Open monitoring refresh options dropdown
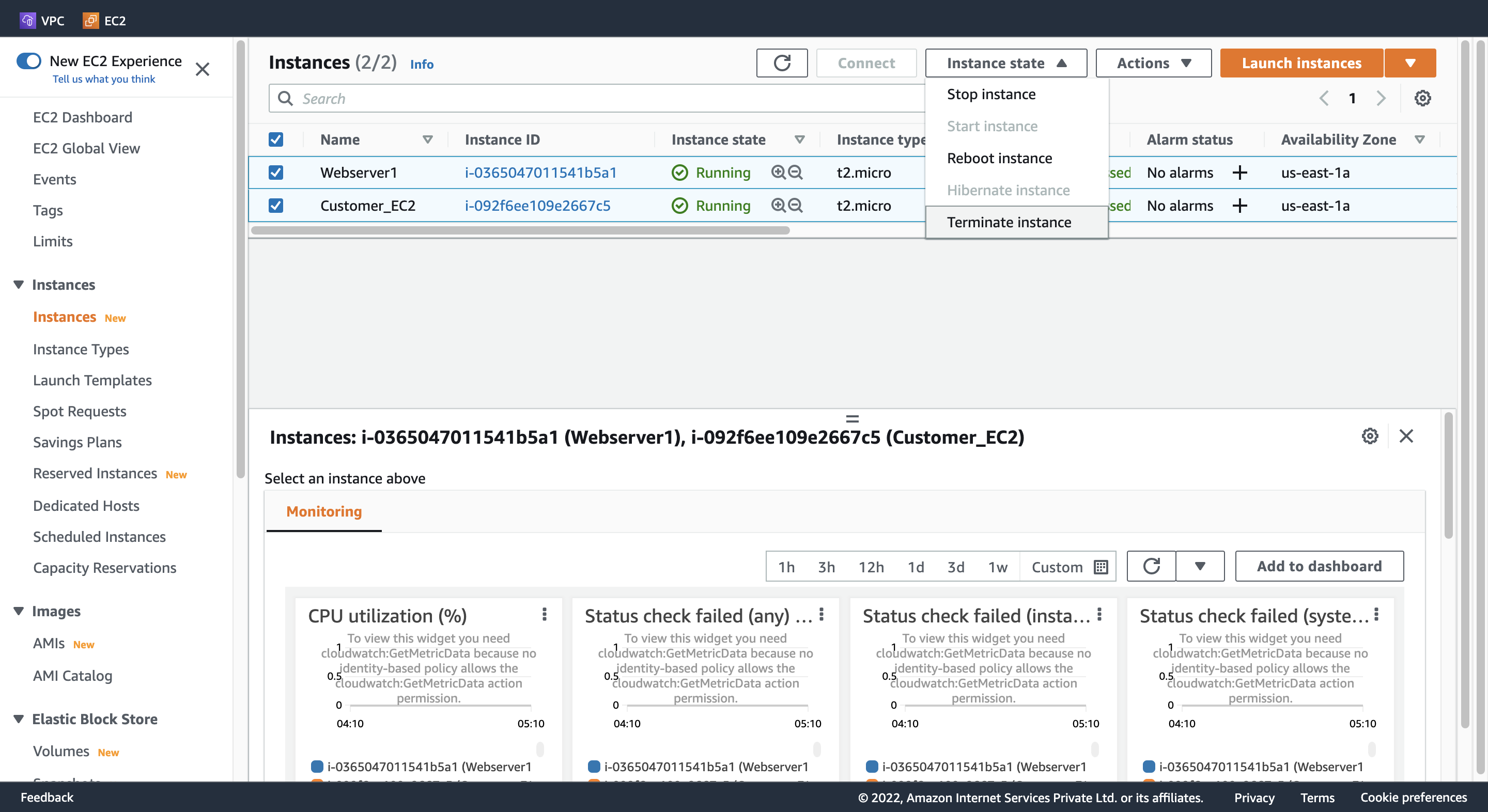This screenshot has width=1488, height=812. tap(1200, 566)
